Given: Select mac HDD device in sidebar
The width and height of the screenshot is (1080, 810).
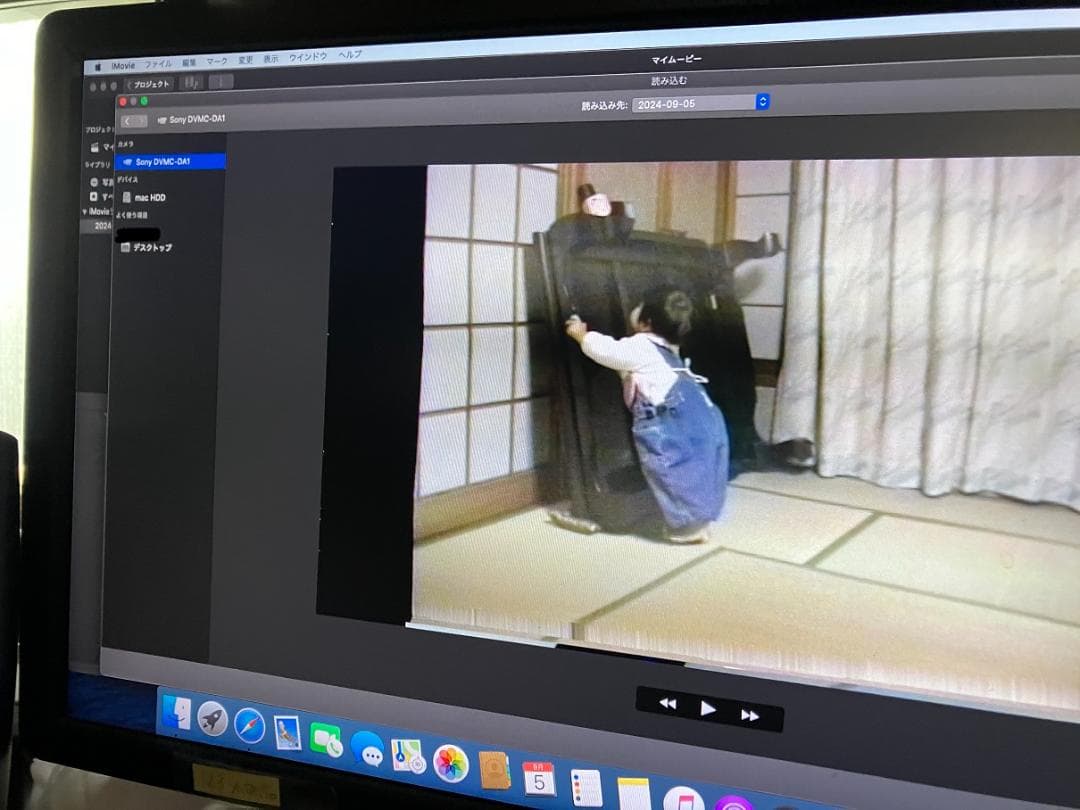Looking at the screenshot, I should tap(150, 198).
